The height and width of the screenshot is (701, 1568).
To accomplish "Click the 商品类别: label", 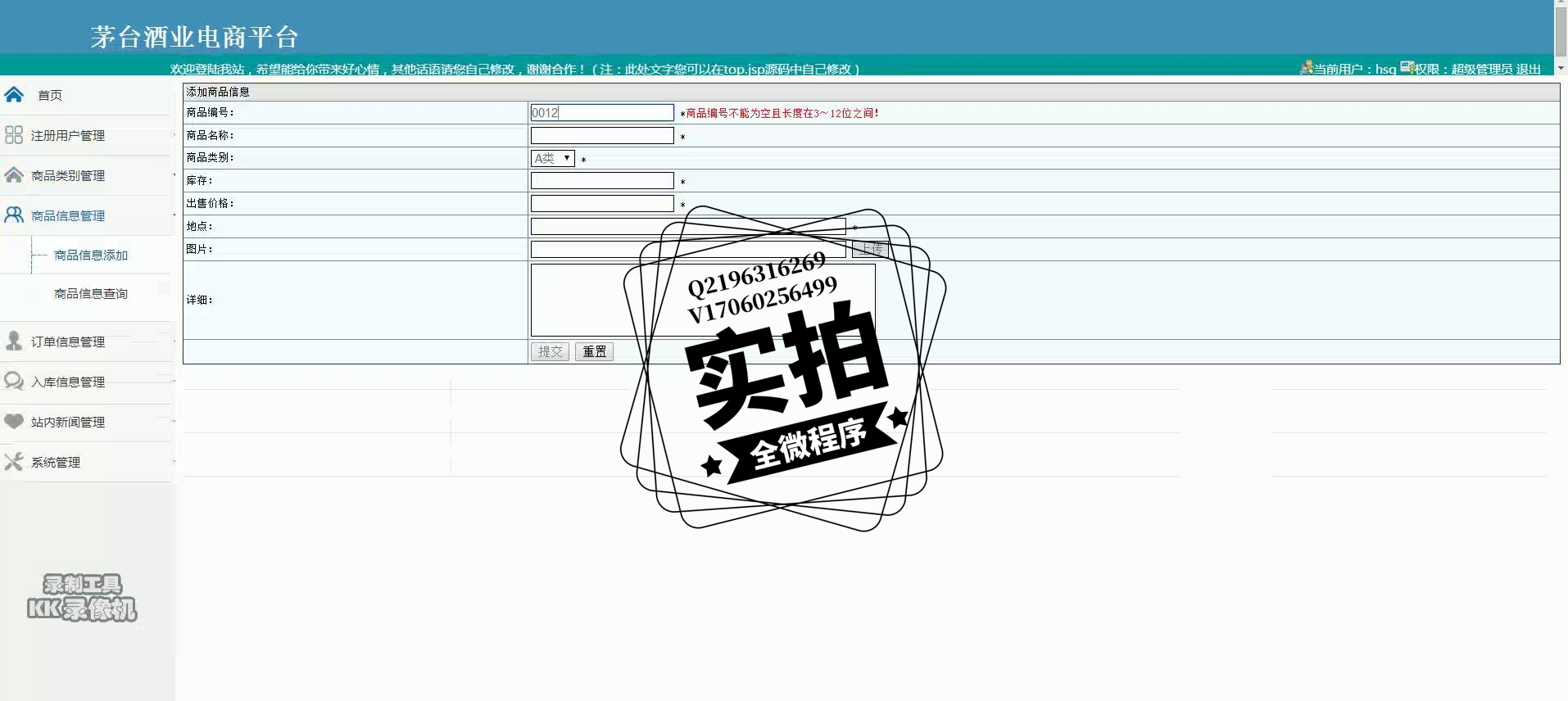I will [x=210, y=157].
